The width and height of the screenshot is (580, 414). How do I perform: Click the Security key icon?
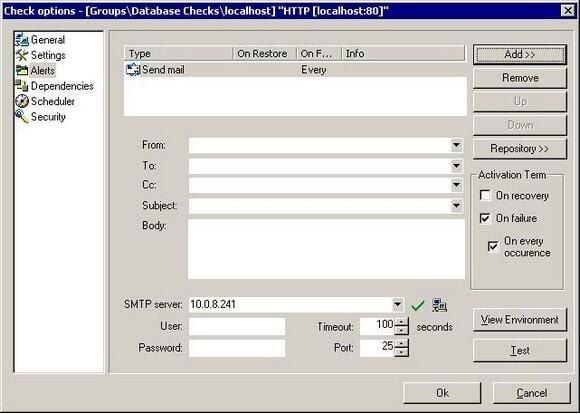22,117
